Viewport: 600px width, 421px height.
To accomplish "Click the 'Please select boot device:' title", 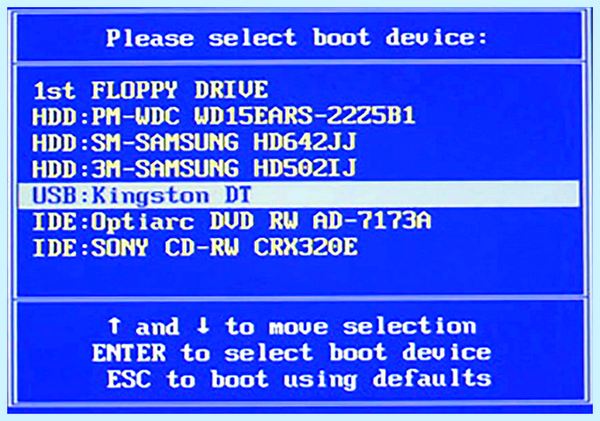I will (297, 38).
